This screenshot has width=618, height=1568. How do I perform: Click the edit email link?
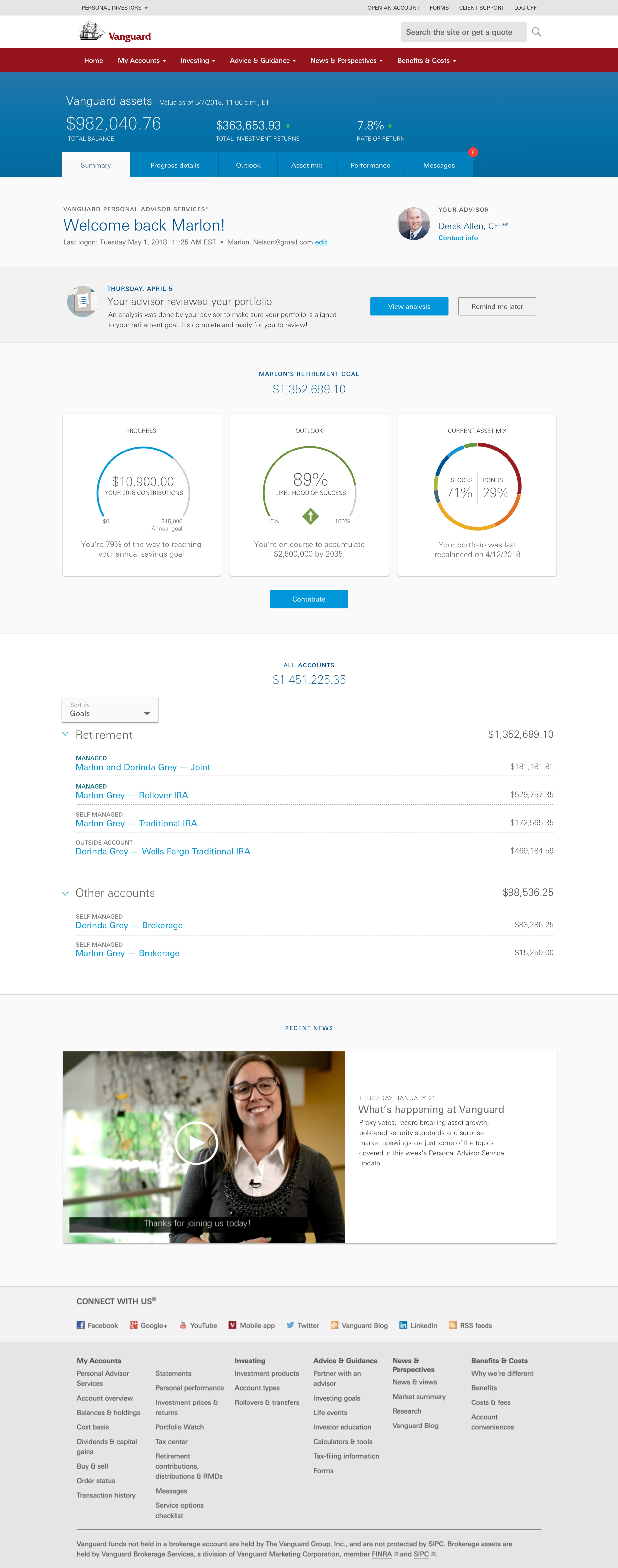coord(321,242)
